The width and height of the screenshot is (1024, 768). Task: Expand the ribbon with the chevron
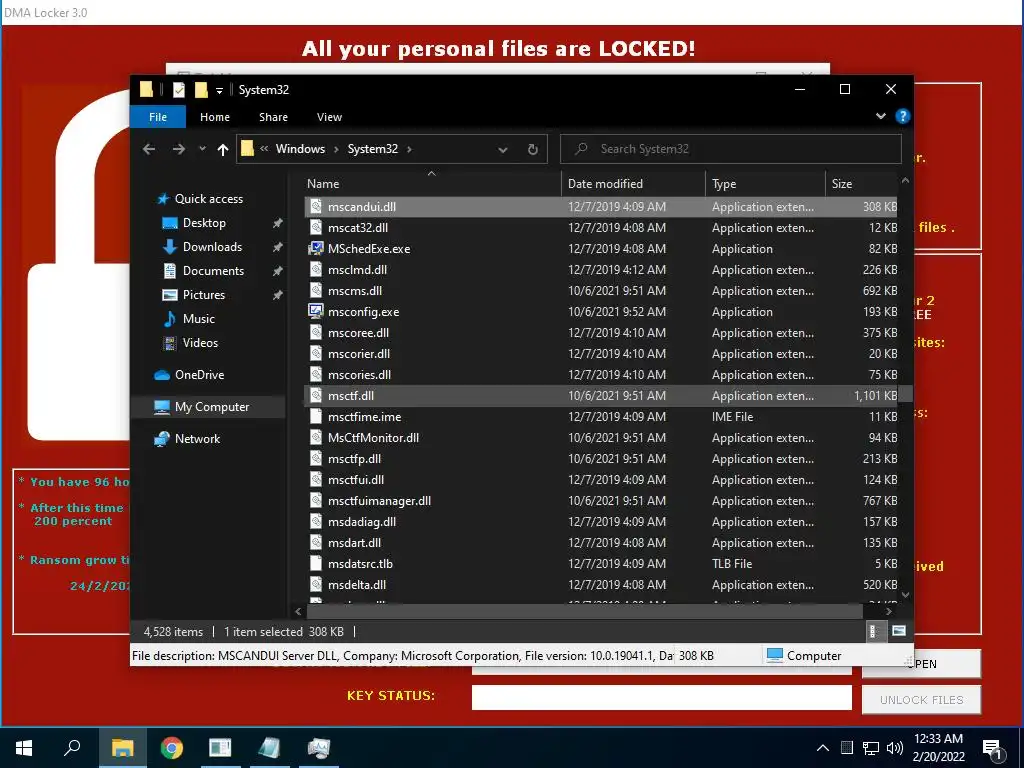click(x=881, y=116)
